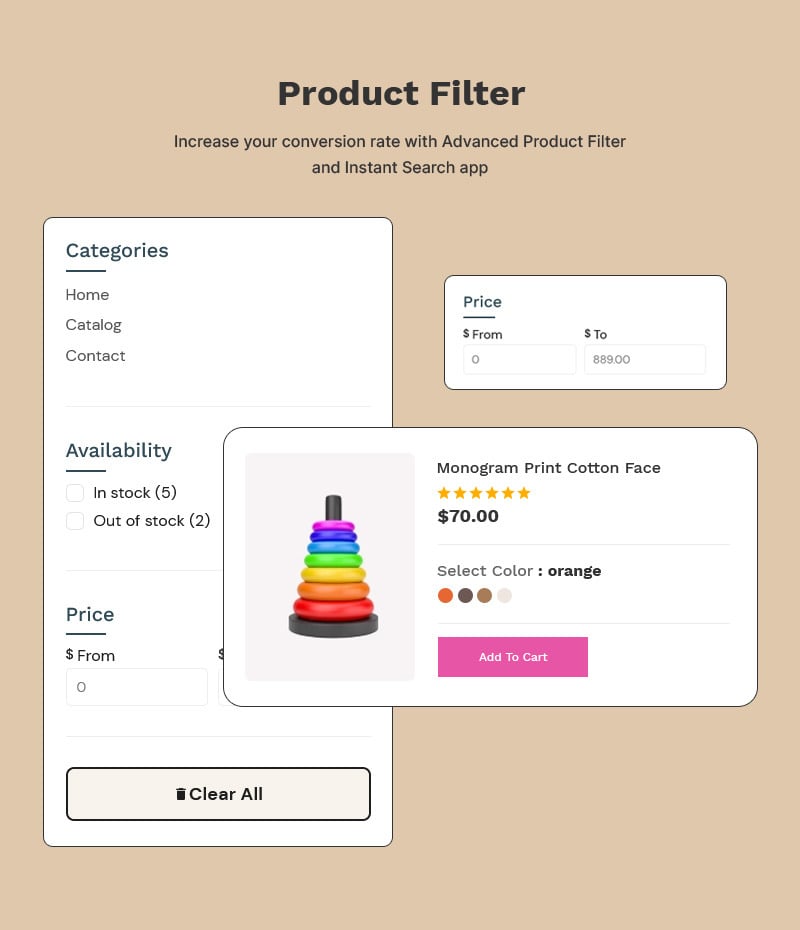Click the To price field showing 889.00
The image size is (800, 930).
point(644,359)
